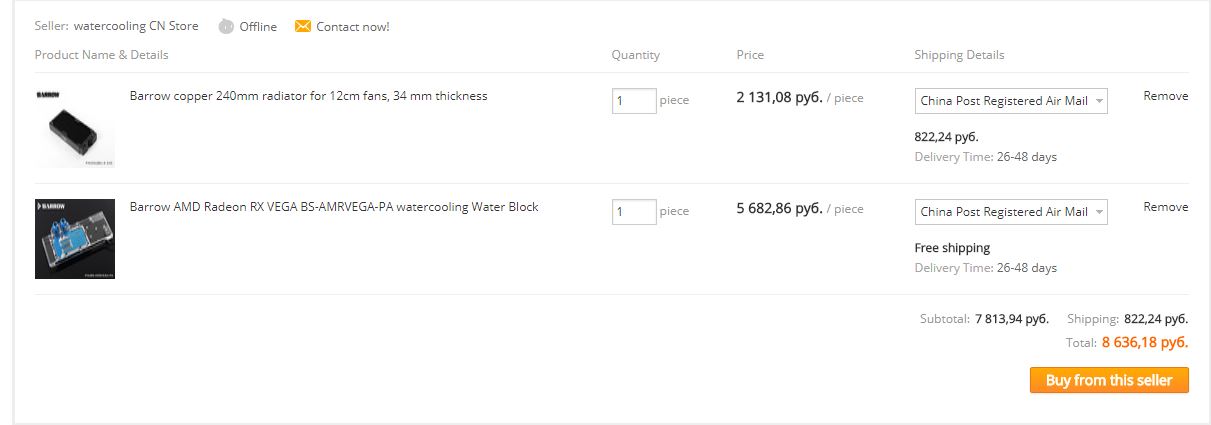Remove the Radeon RX VEGA water block
Screen dimensions: 1211x425
tap(1166, 207)
